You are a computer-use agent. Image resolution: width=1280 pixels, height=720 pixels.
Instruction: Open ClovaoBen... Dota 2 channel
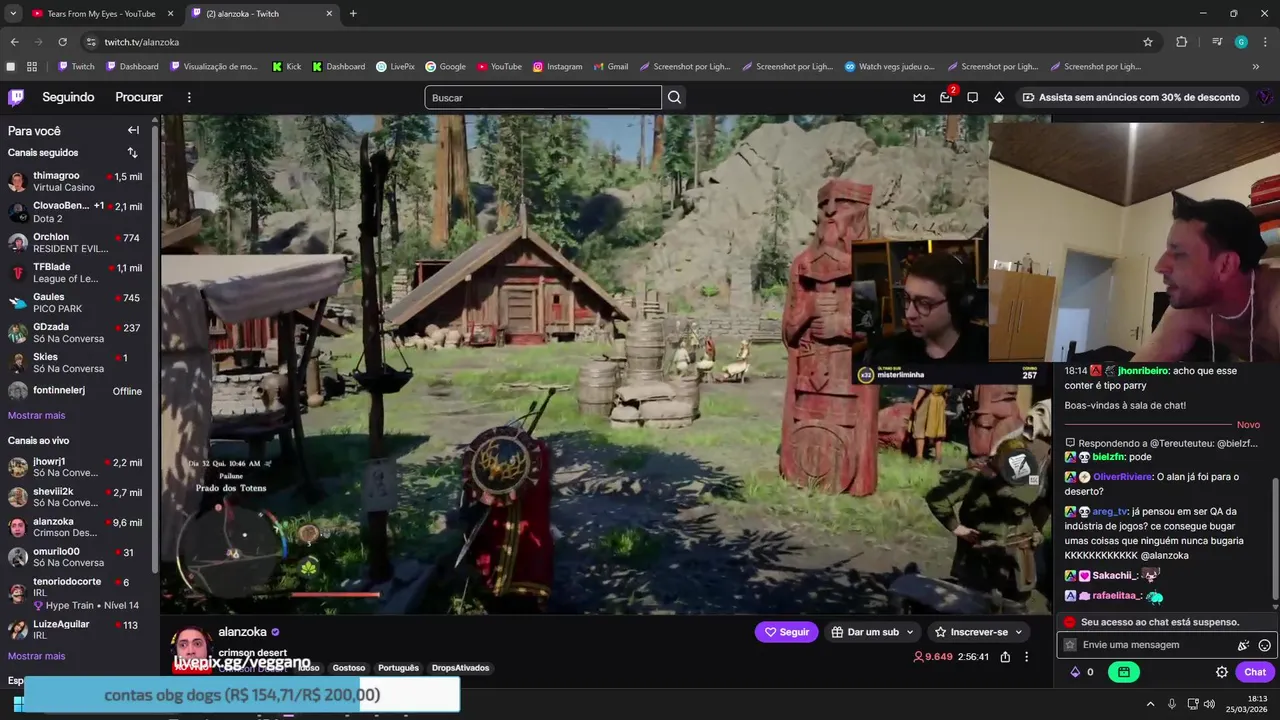76,212
